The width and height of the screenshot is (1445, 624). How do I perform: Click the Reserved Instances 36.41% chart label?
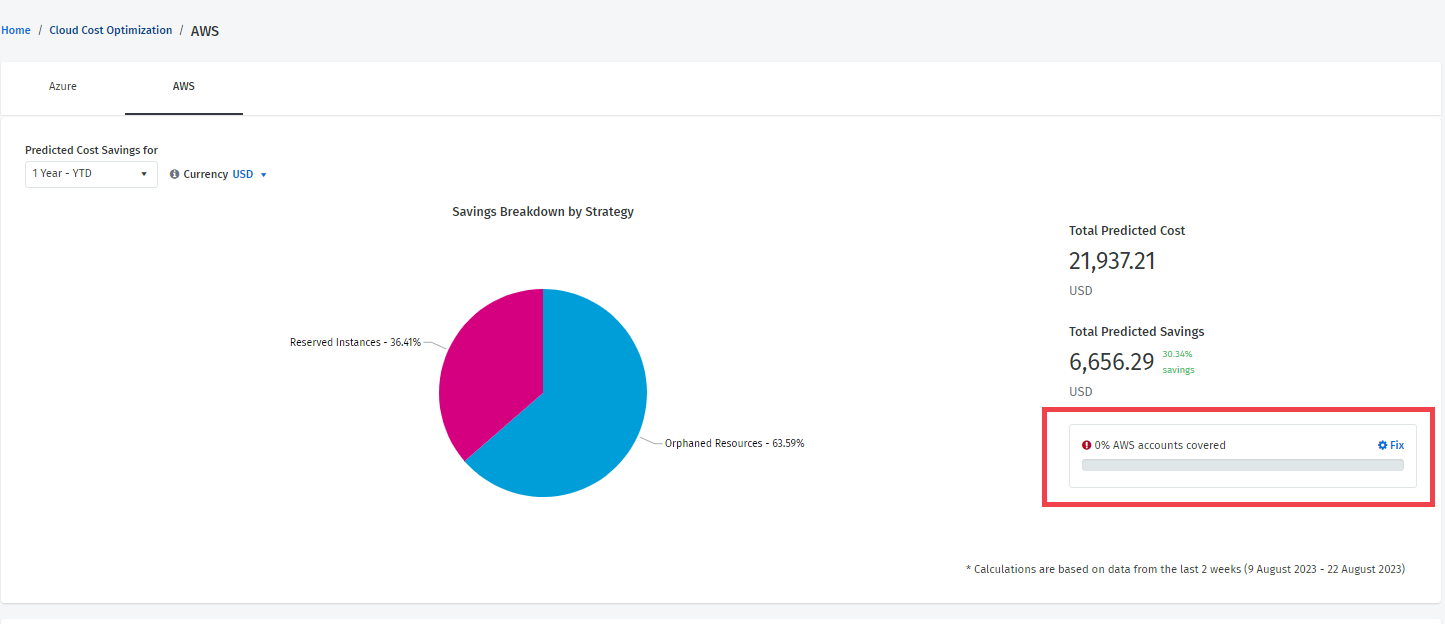[354, 342]
